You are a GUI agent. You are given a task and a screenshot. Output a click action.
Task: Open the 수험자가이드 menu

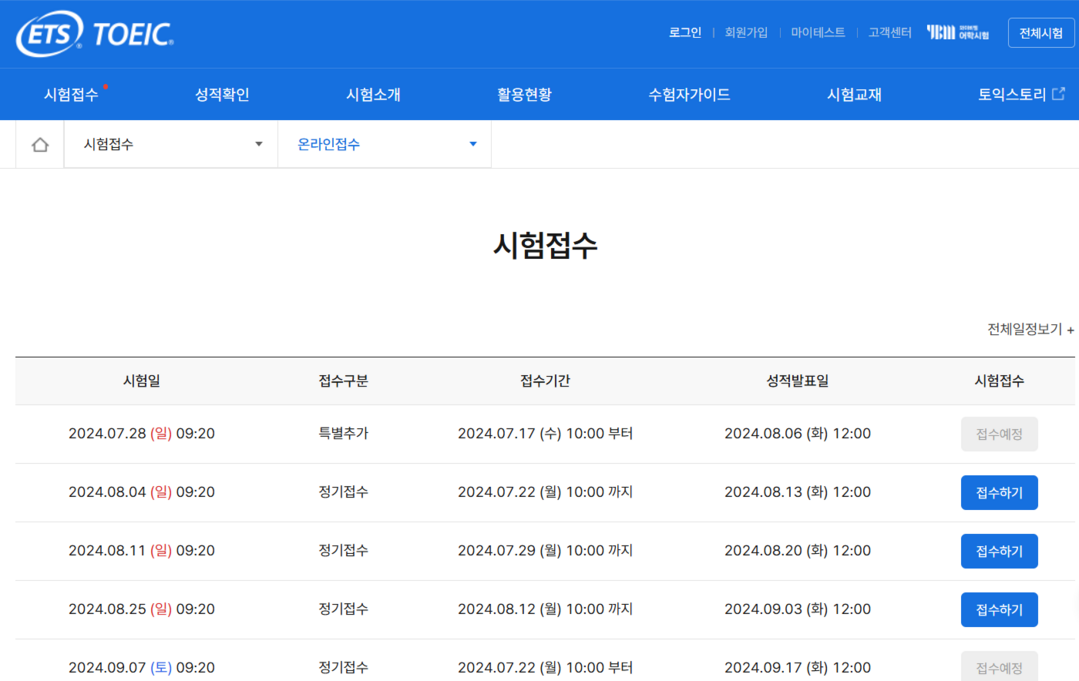click(689, 95)
